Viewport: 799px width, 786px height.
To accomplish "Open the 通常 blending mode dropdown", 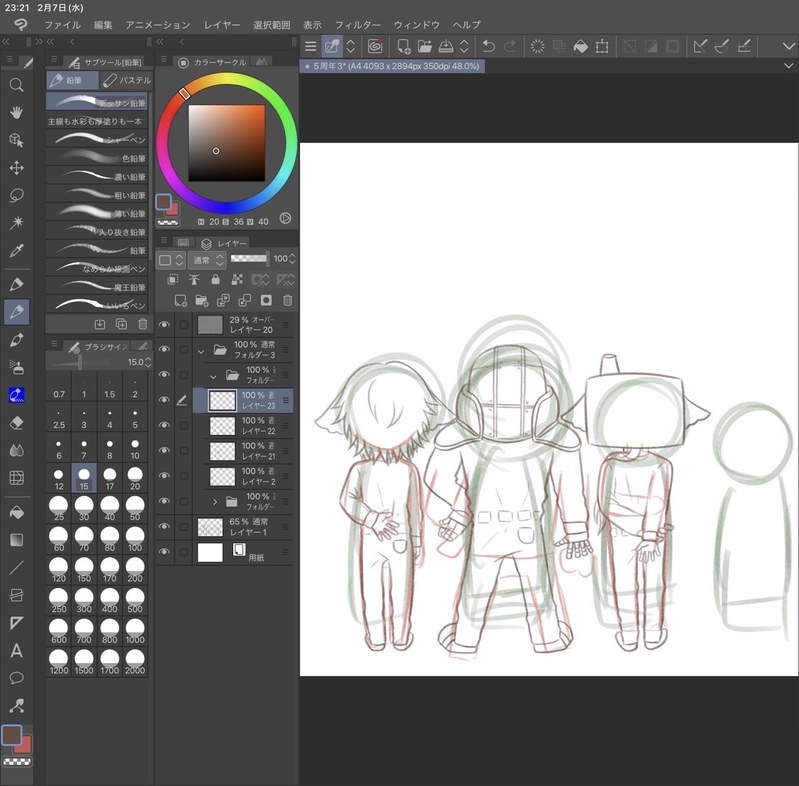I will point(208,260).
